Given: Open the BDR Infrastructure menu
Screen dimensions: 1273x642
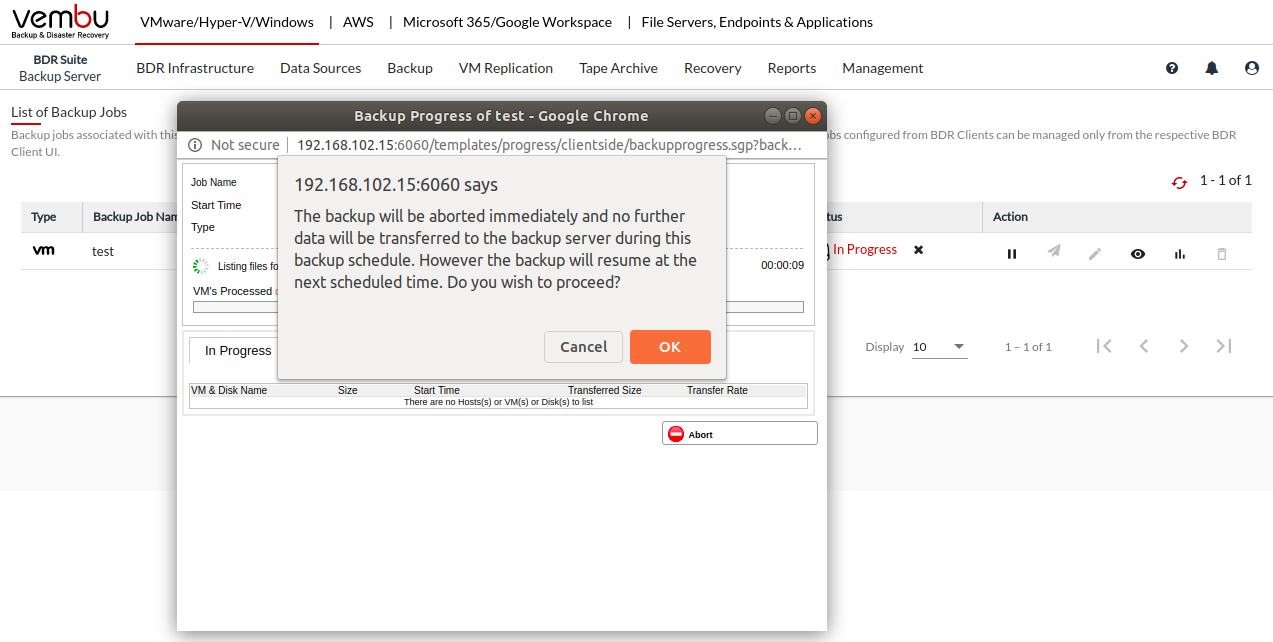Looking at the screenshot, I should 195,68.
